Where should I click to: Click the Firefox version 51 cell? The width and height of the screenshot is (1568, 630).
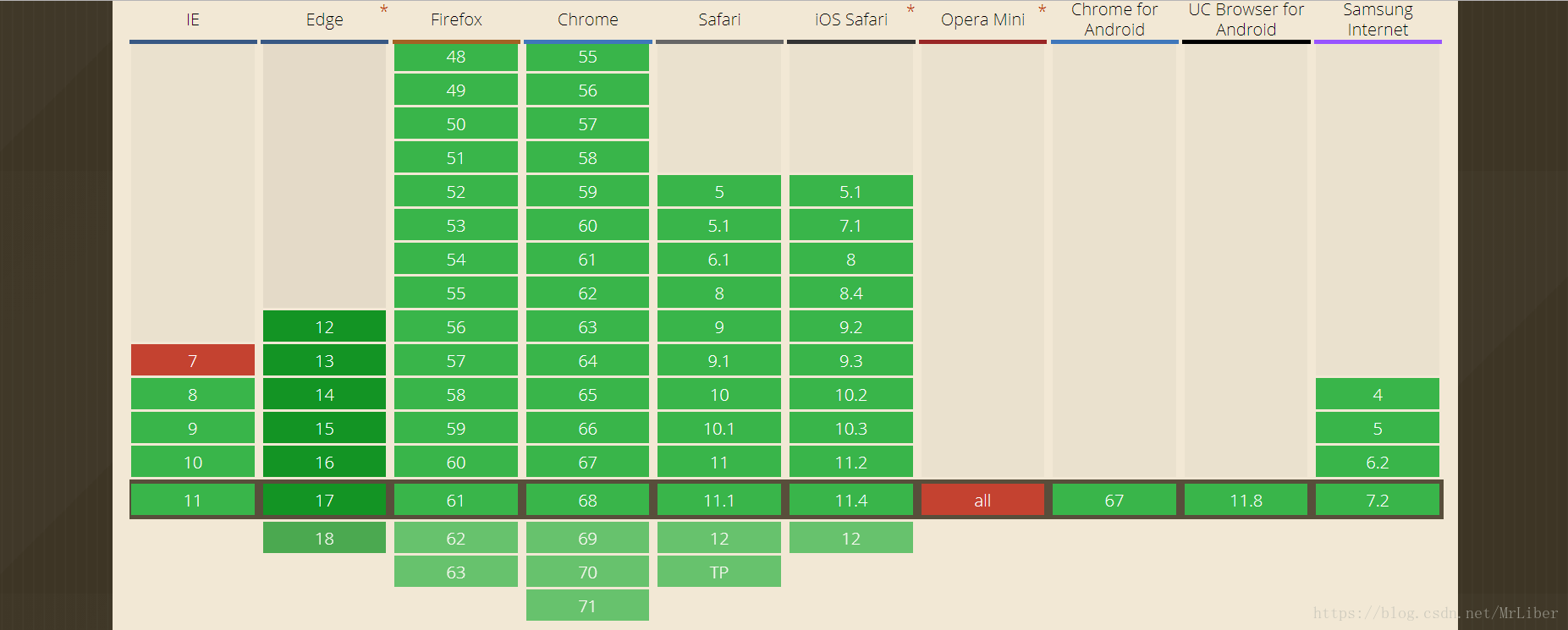[456, 157]
